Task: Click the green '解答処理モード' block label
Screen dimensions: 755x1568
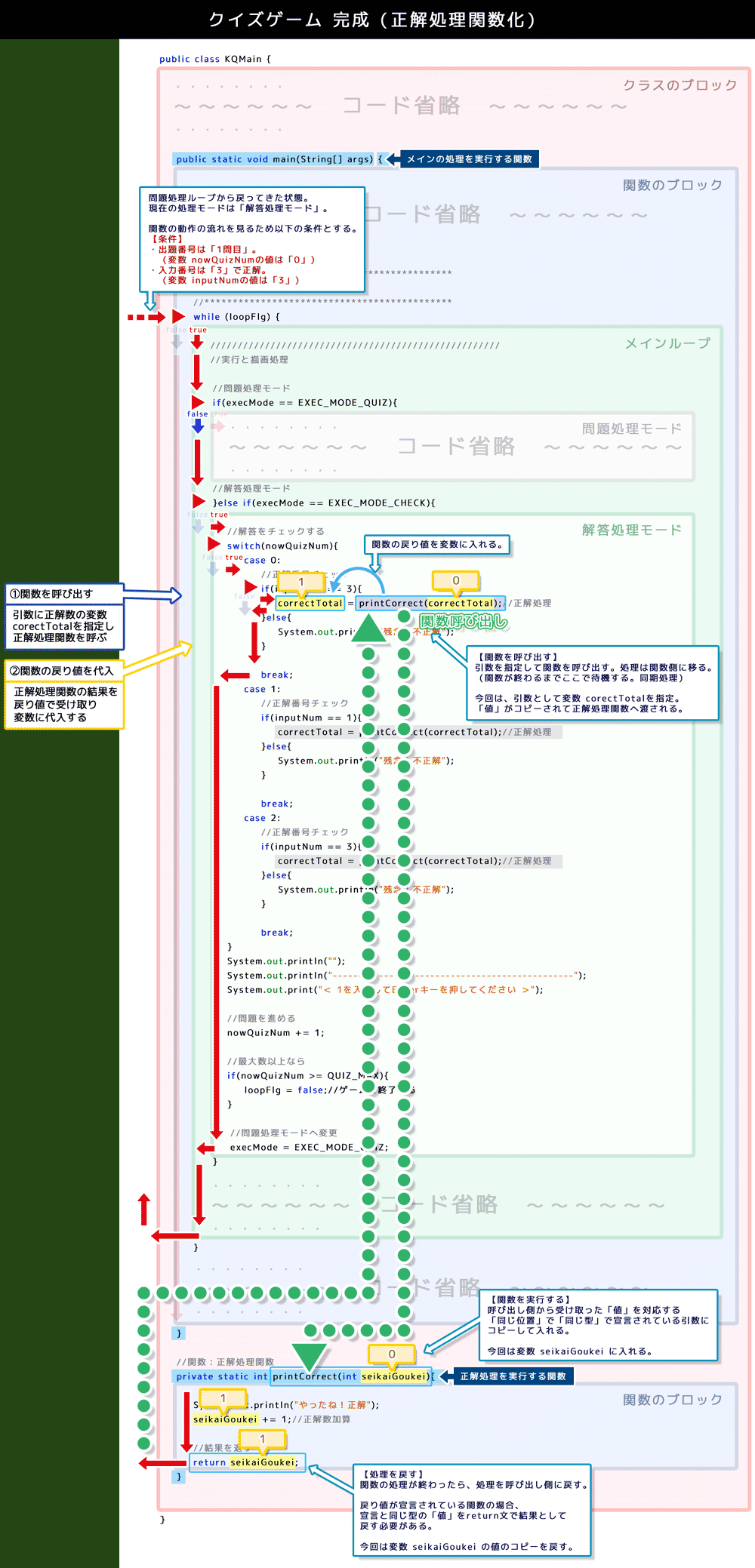Action: click(x=632, y=530)
